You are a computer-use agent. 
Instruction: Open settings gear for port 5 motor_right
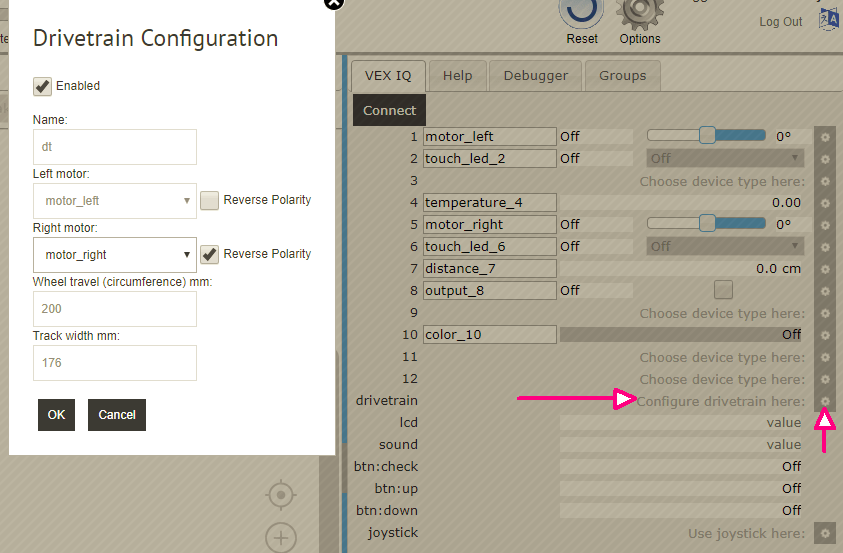[x=825, y=225]
